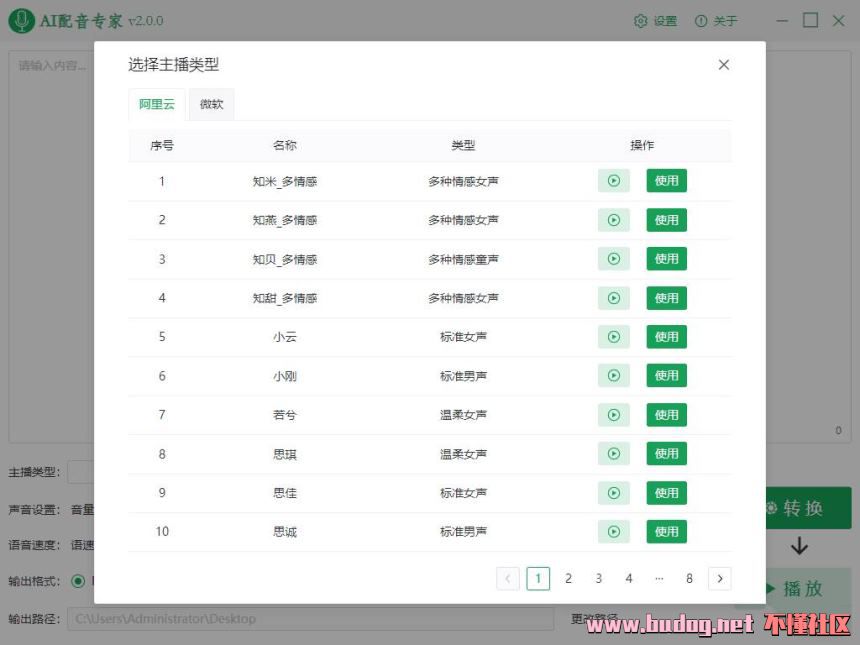Play the 小云 voice sample
This screenshot has height=645, width=860.
[614, 337]
